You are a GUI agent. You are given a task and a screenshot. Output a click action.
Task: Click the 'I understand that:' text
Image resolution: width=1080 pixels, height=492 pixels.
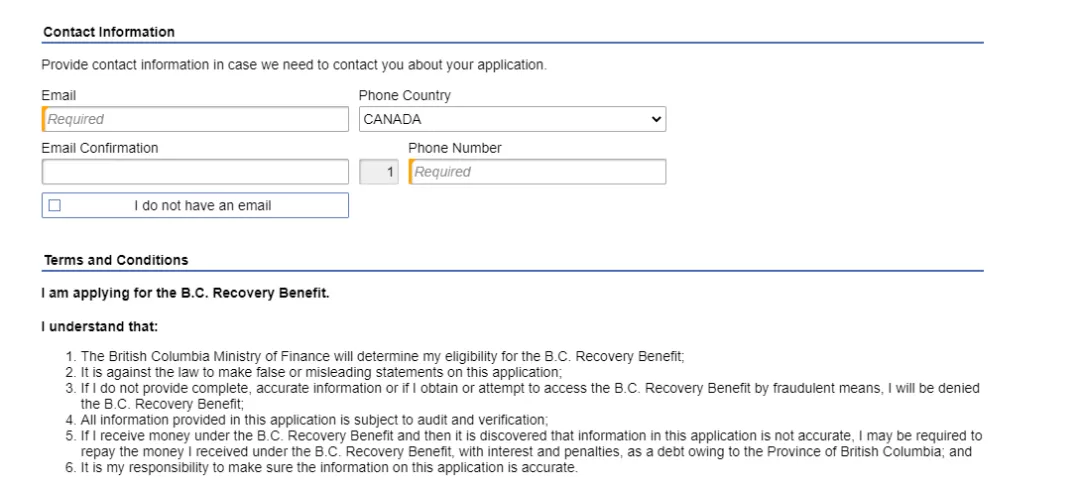pos(100,326)
